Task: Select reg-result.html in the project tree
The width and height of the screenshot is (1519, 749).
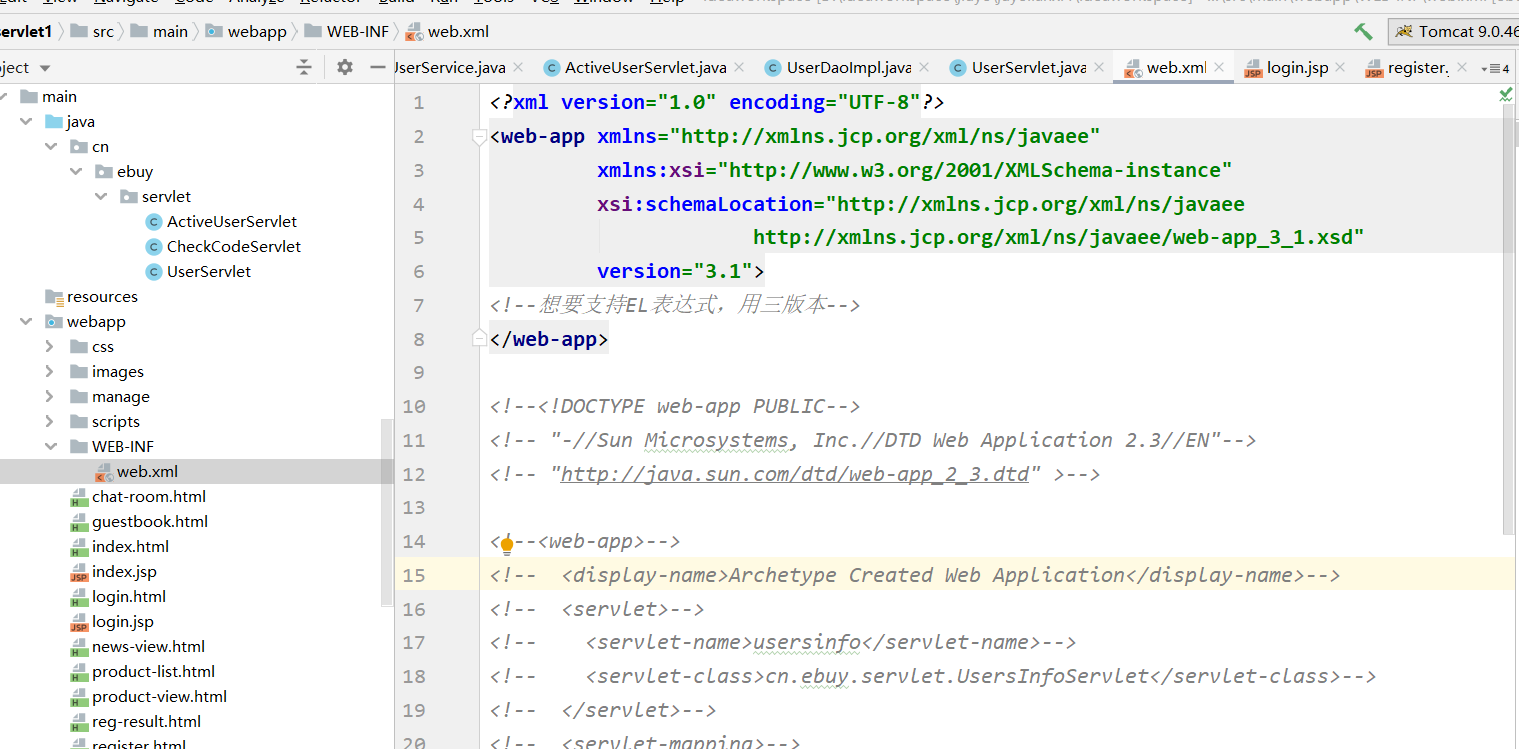Action: (147, 722)
